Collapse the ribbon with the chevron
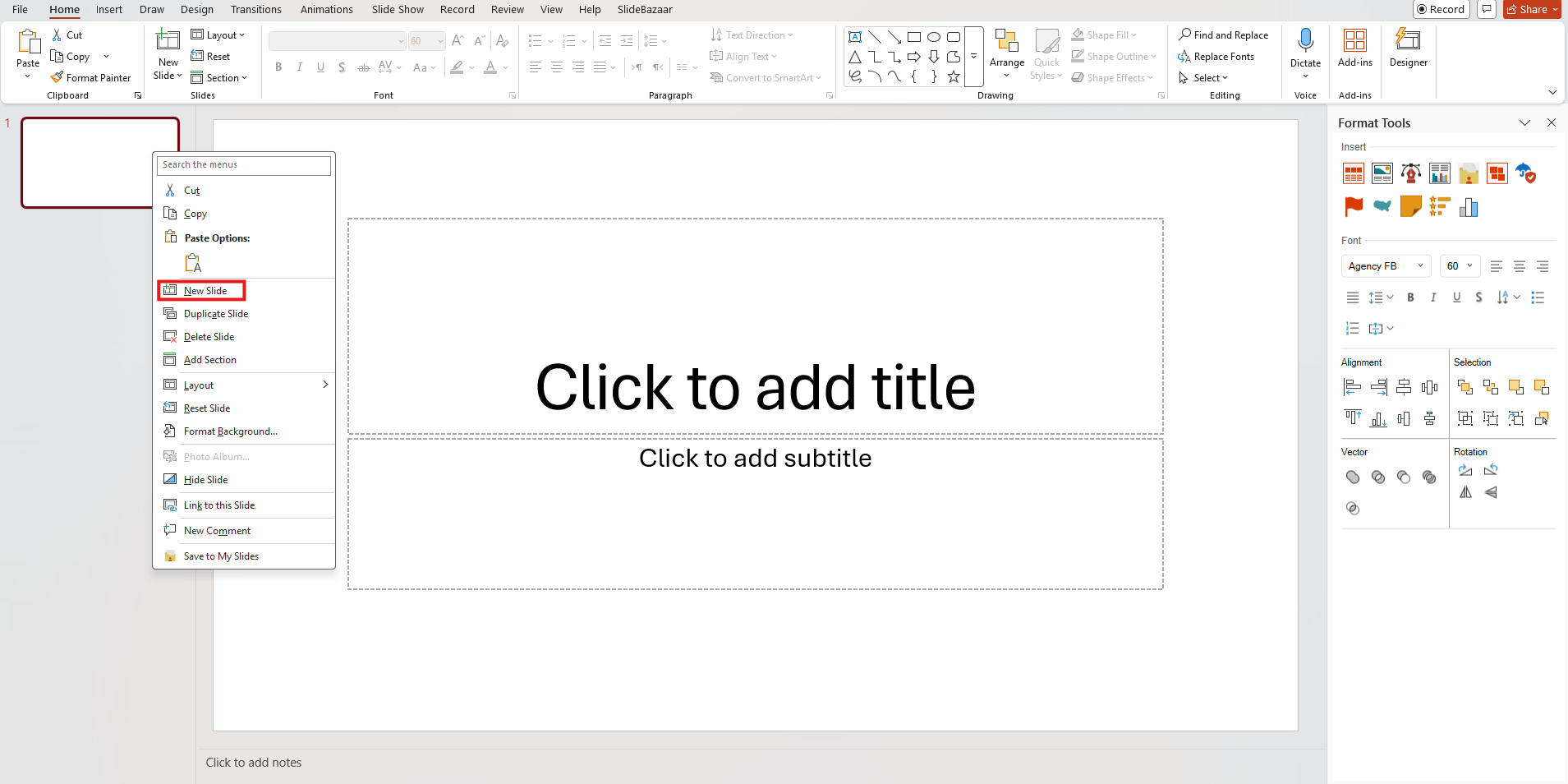Viewport: 1568px width, 784px height. click(1552, 92)
